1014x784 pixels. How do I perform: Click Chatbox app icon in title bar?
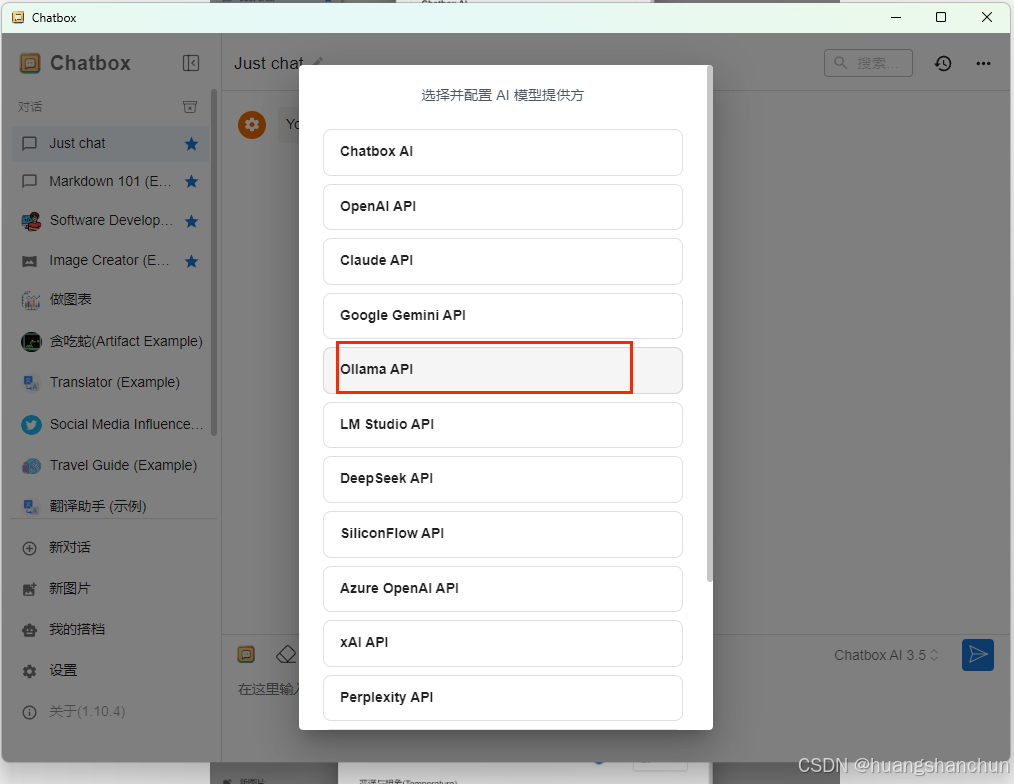[x=18, y=17]
